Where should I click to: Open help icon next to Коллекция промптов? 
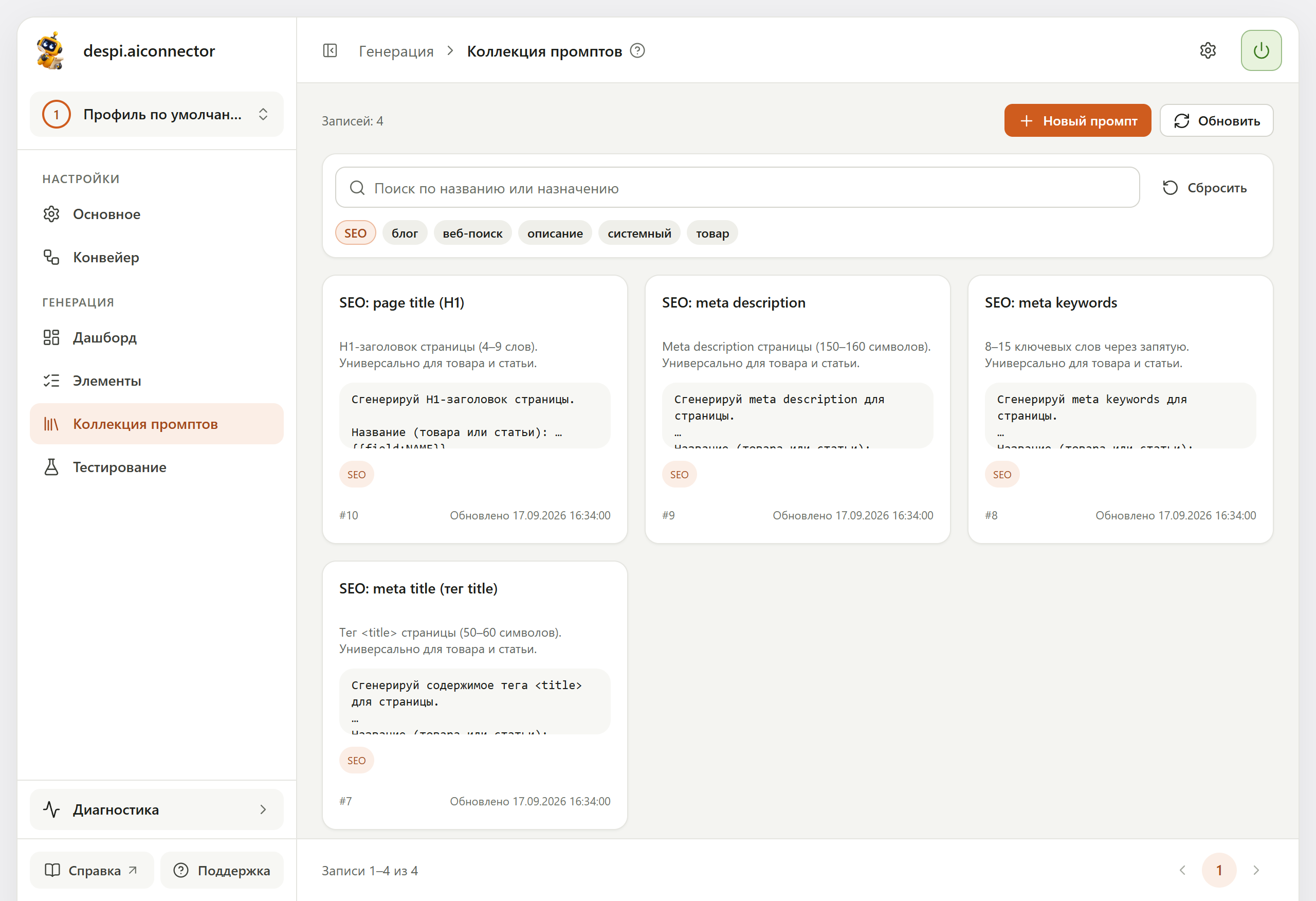(x=637, y=51)
